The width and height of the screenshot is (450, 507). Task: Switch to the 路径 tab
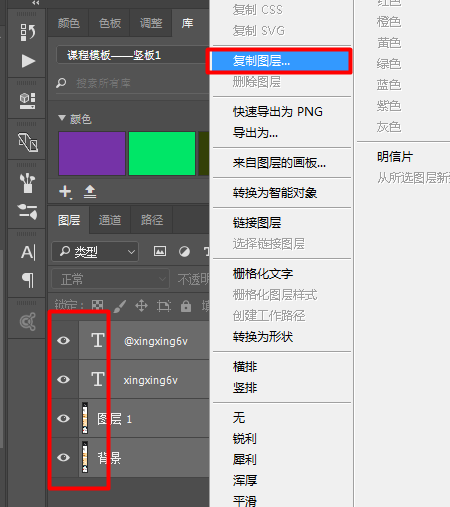[x=151, y=220]
